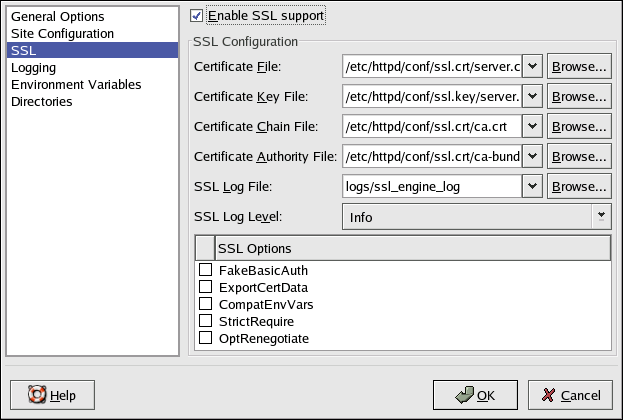Browse for the Certificate Chain File
This screenshot has width=623, height=420.
580,127
